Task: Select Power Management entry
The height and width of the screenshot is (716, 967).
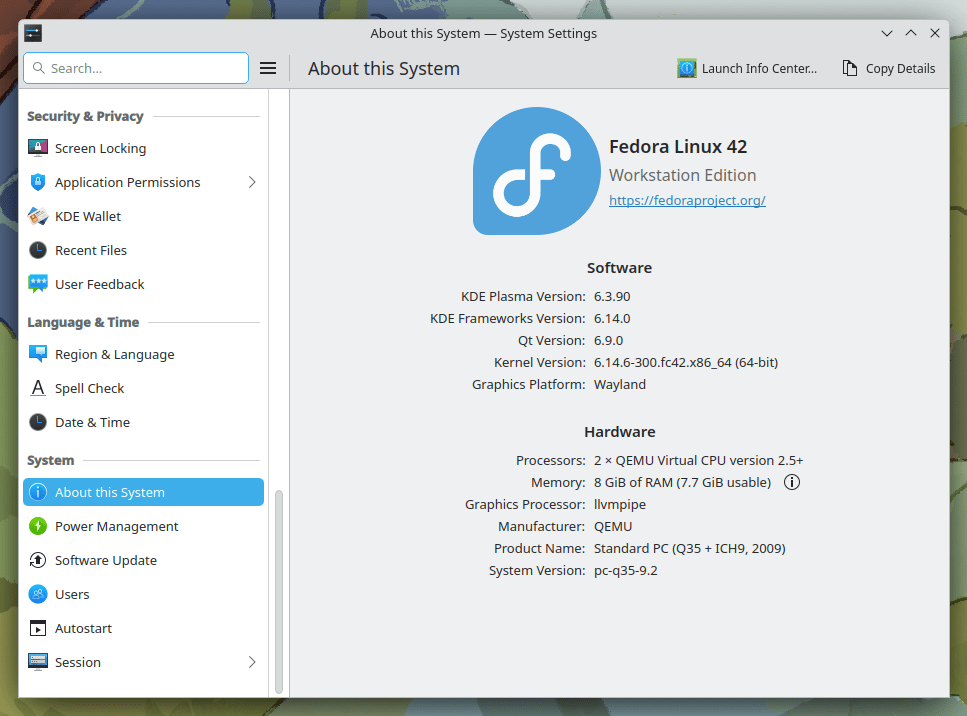Action: tap(143, 526)
